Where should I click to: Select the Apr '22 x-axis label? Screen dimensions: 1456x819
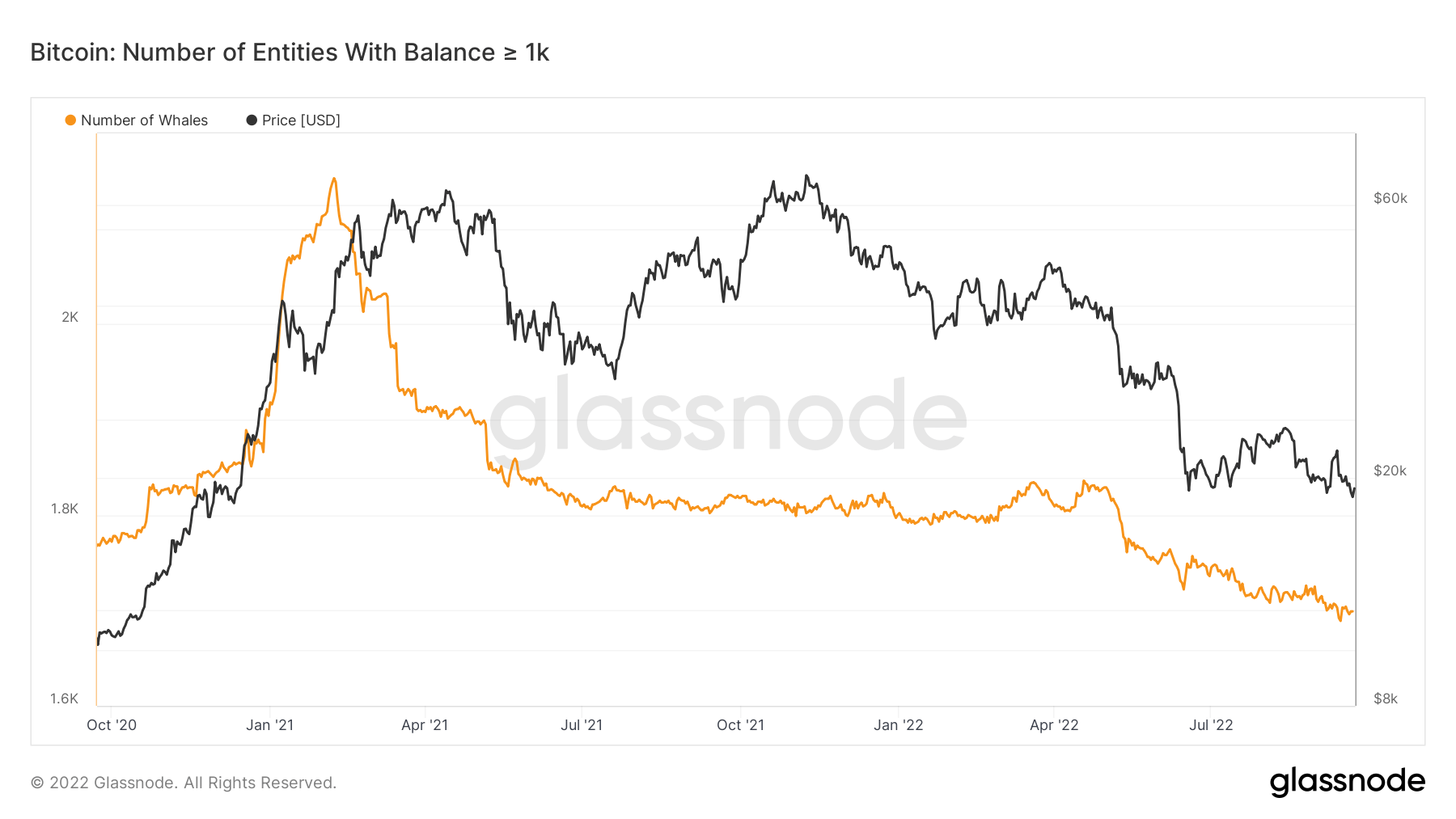tap(1054, 725)
